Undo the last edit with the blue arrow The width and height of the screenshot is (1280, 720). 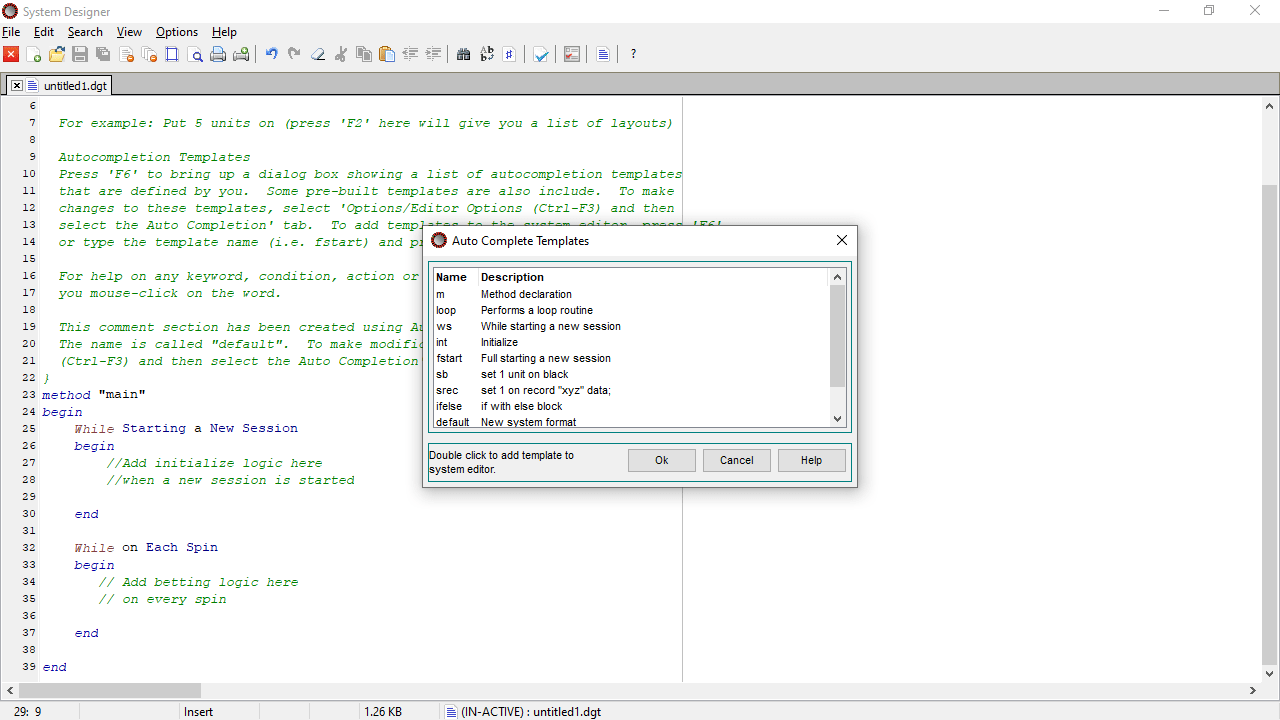click(271, 54)
